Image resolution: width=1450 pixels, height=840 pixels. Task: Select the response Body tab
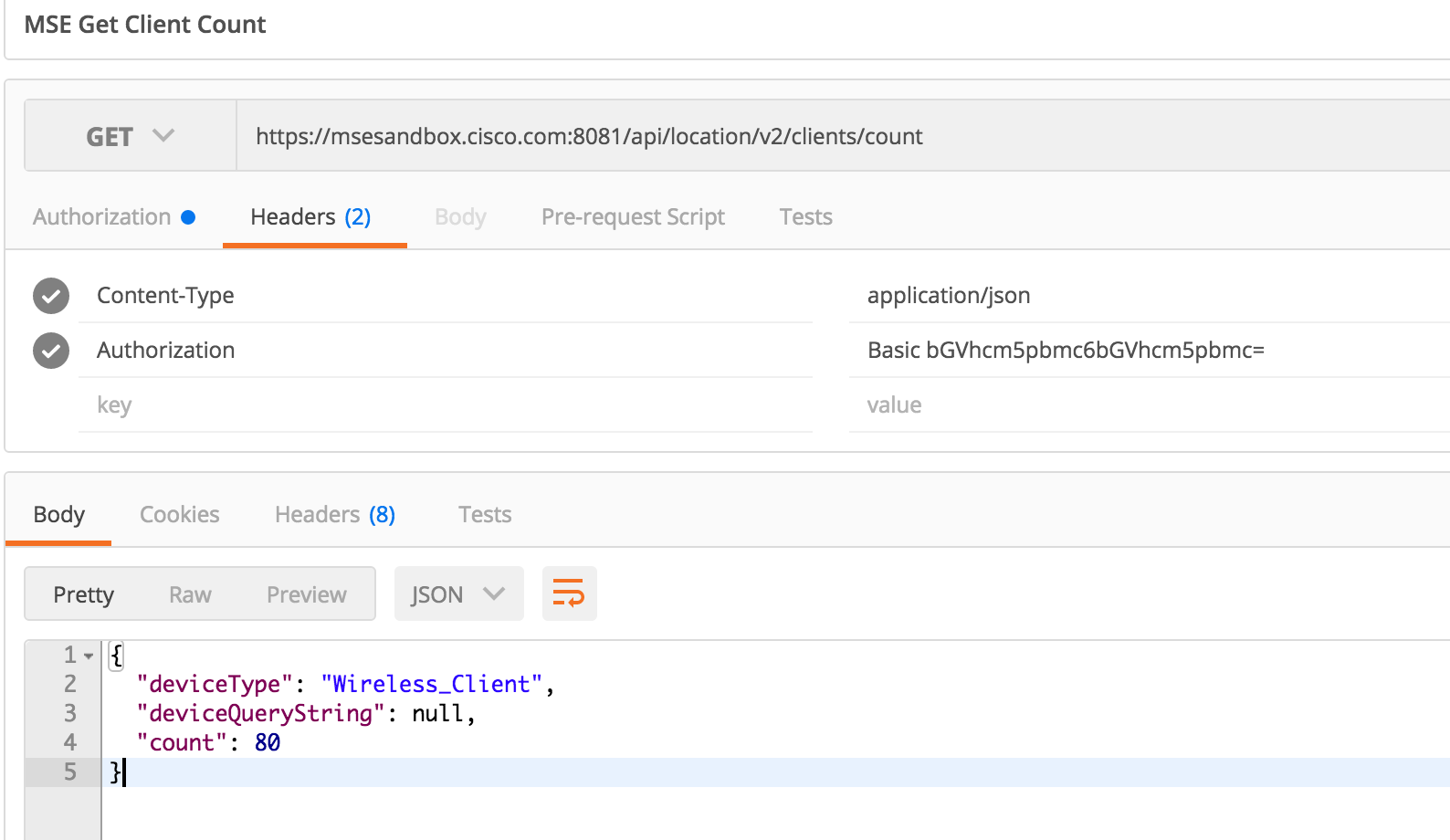pyautogui.click(x=58, y=515)
